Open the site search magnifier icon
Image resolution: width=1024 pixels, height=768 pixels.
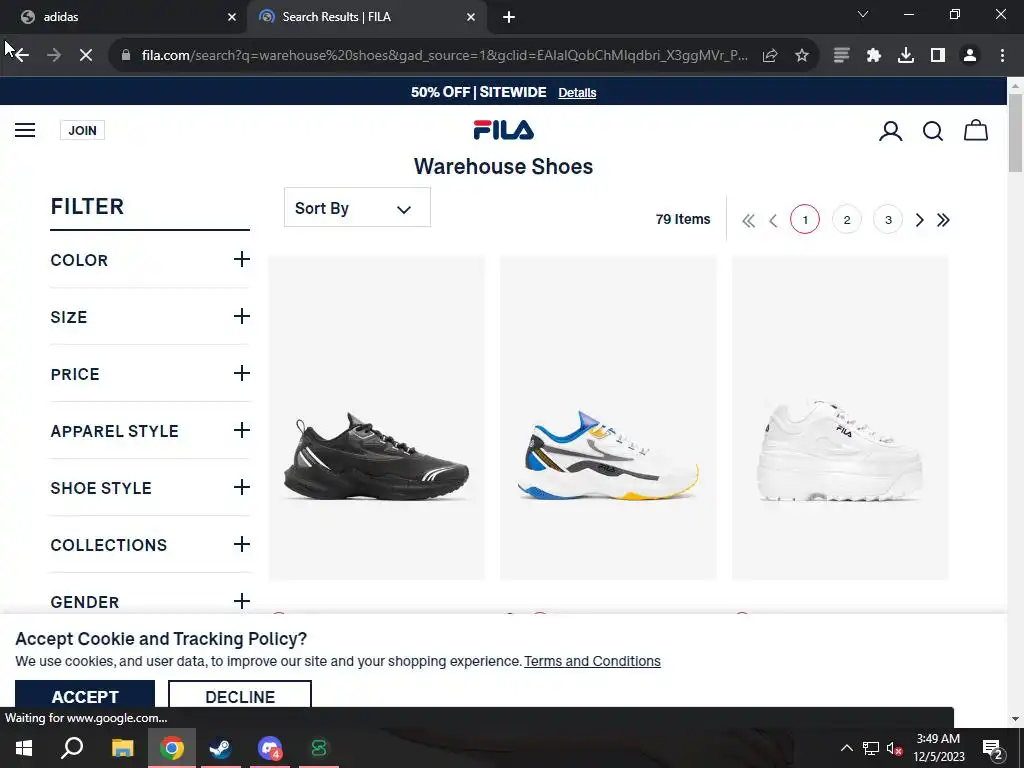pyautogui.click(x=933, y=131)
